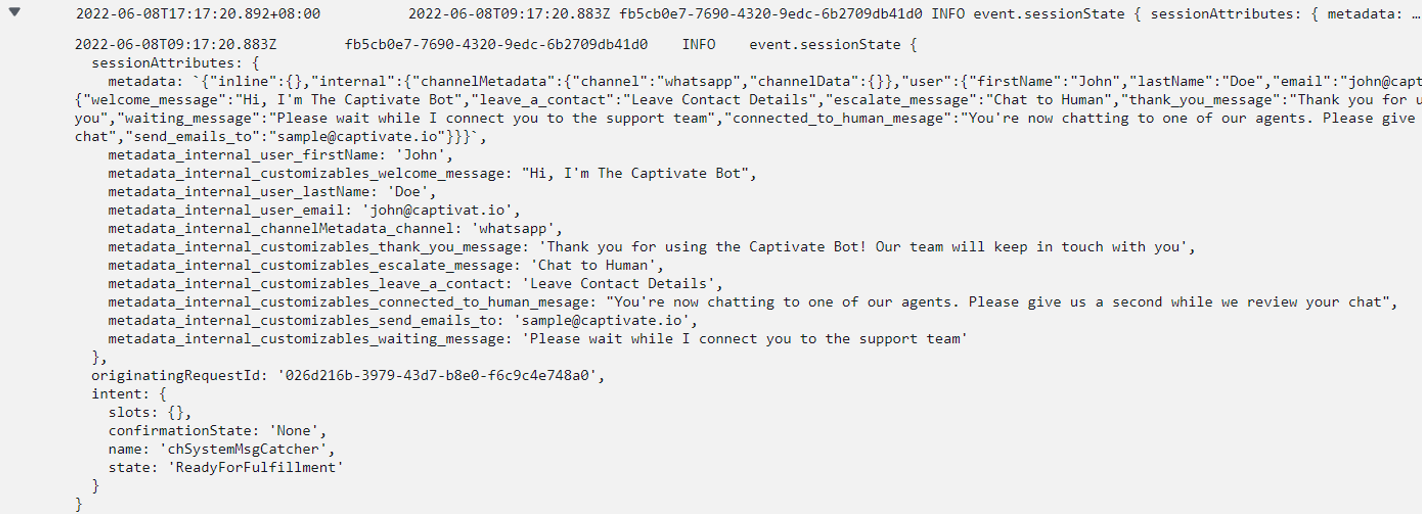Screen dimensions: 1422x514
Task: Click the INFO level label in expanded body
Action: [699, 45]
